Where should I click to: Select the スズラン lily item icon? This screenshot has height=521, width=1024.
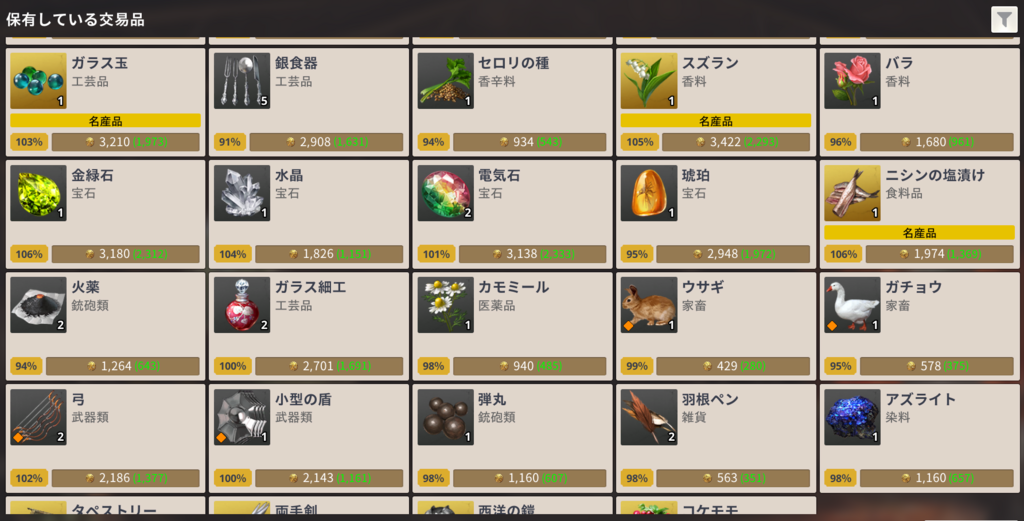649,81
